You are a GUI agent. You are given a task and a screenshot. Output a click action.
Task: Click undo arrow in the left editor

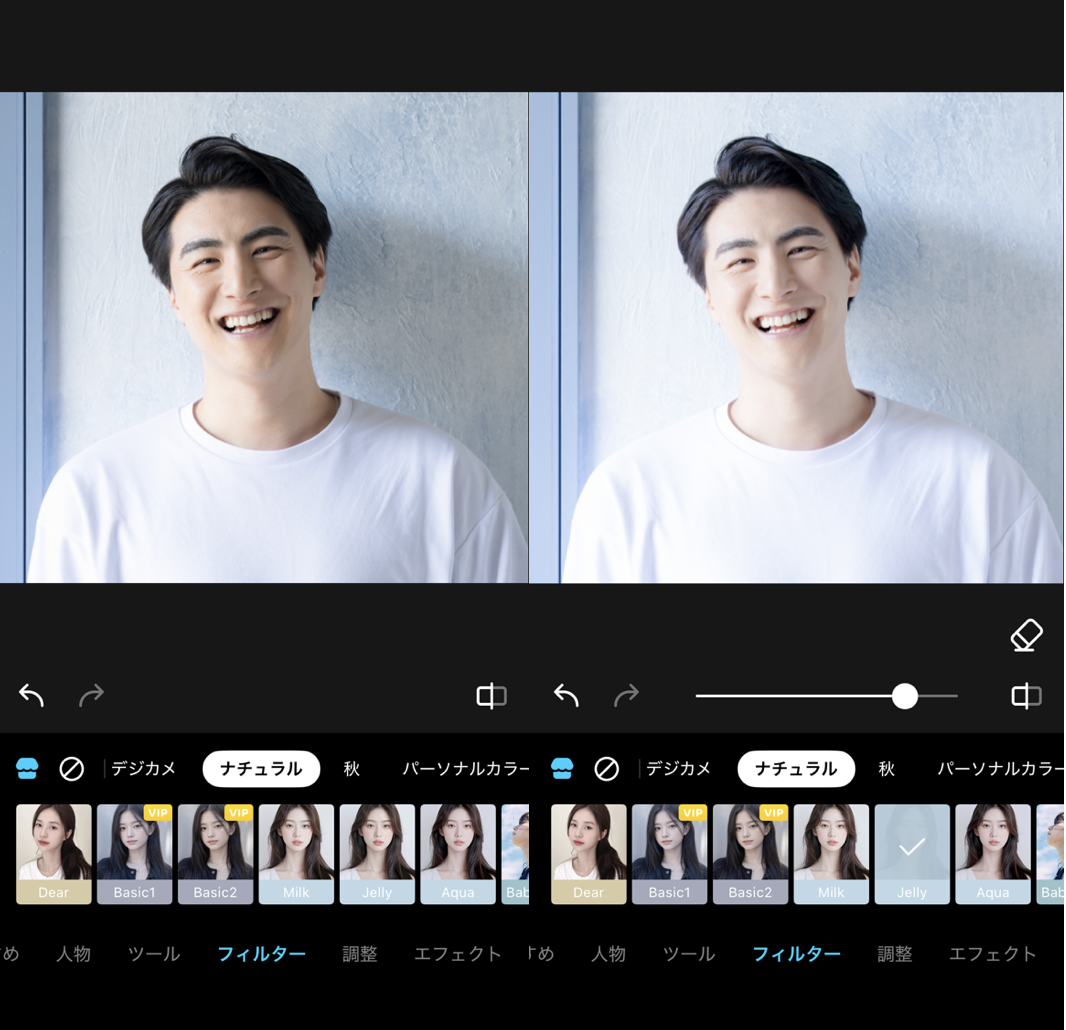31,695
